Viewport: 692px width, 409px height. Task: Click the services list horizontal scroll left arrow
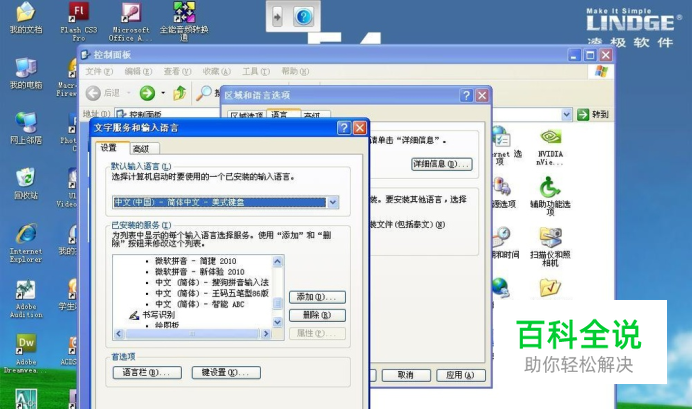(x=118, y=334)
